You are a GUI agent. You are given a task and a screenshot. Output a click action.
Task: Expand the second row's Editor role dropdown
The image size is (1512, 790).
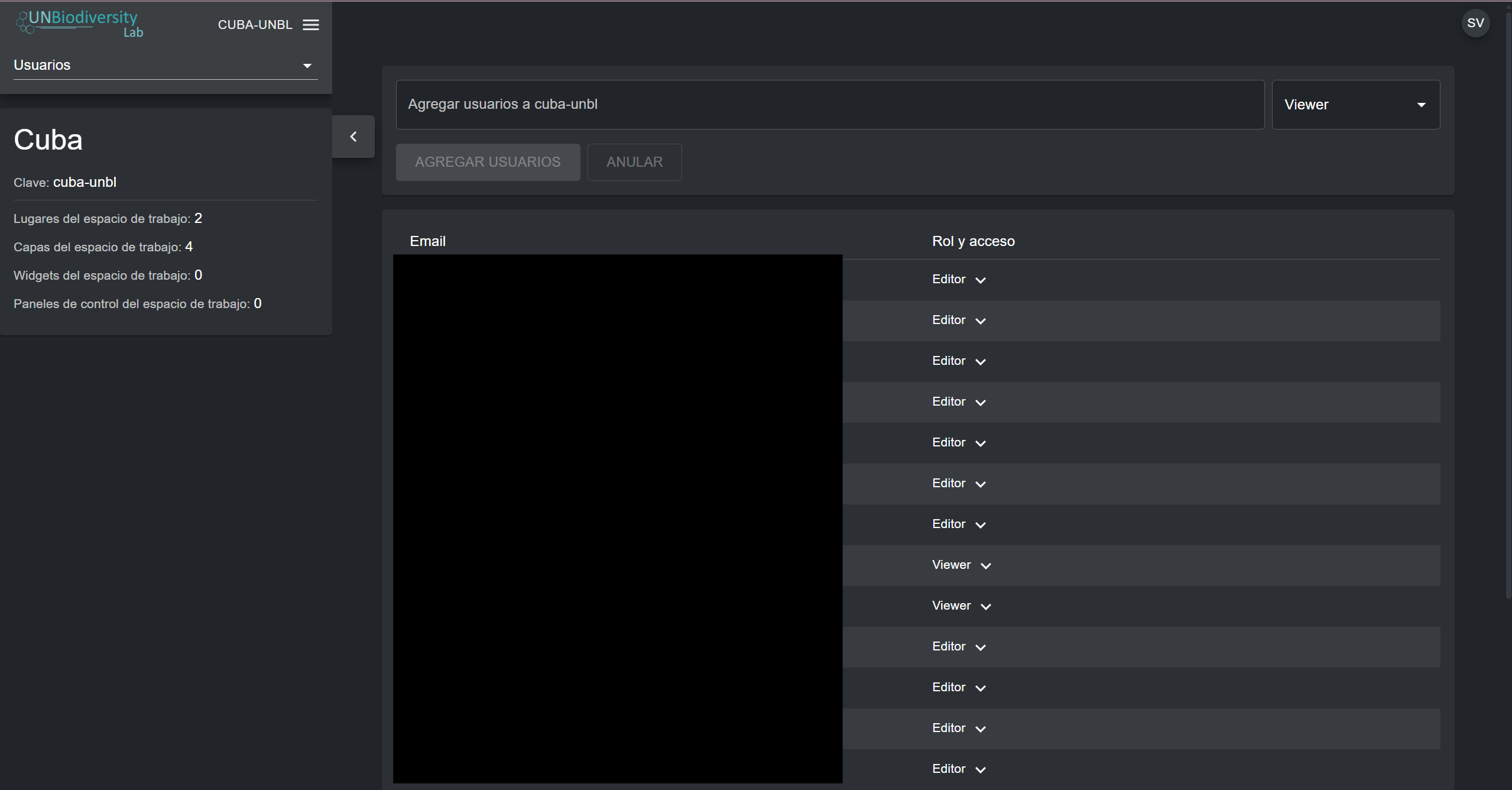click(981, 320)
